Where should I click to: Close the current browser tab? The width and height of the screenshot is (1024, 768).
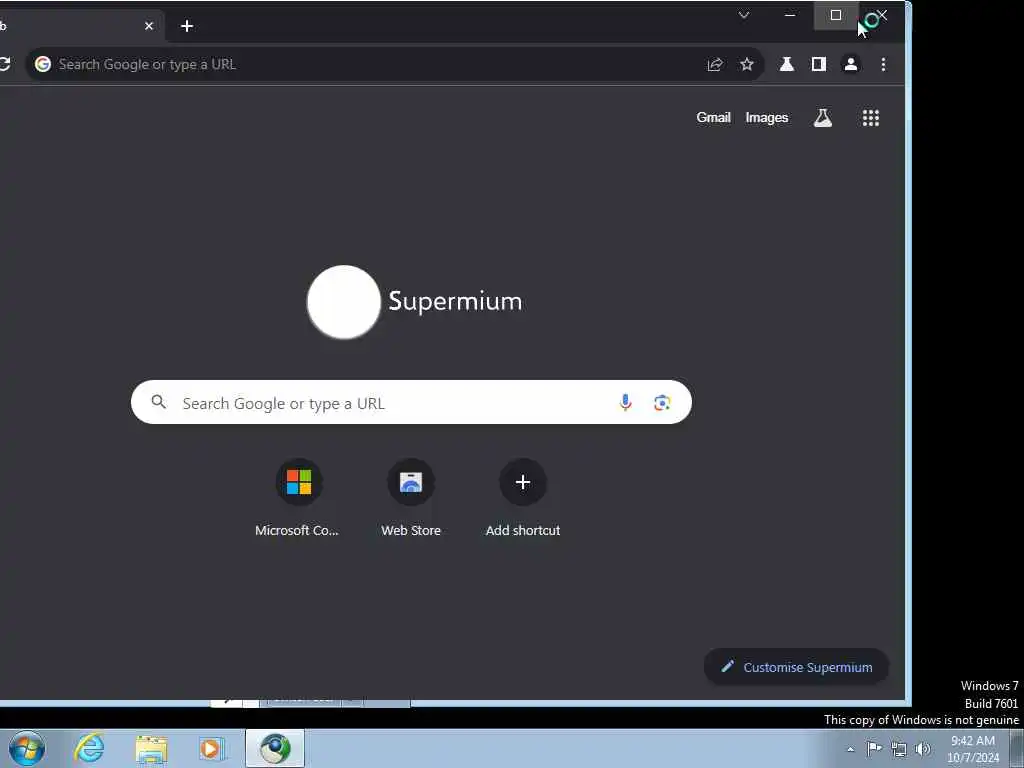pyautogui.click(x=149, y=26)
